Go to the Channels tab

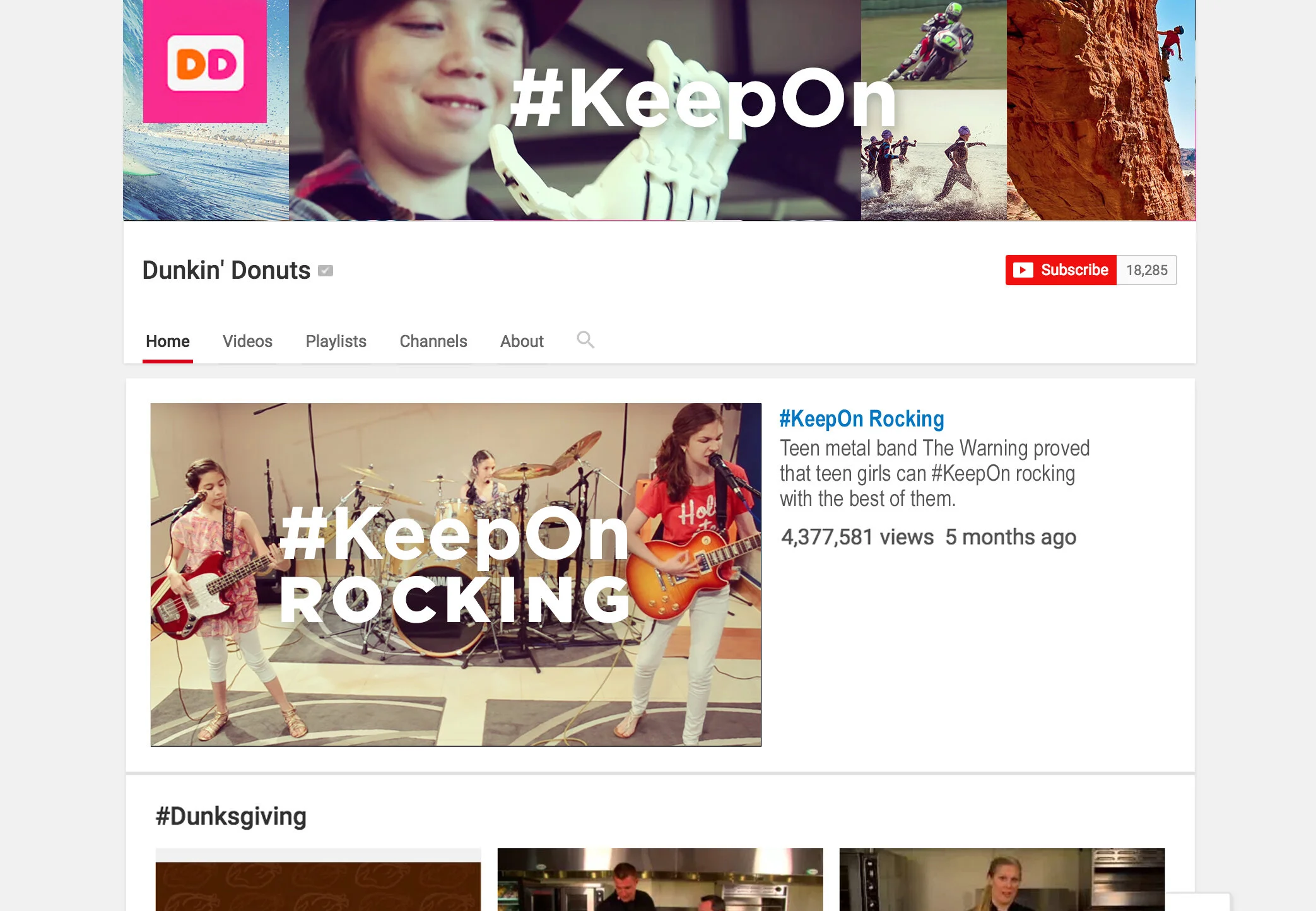(x=433, y=341)
